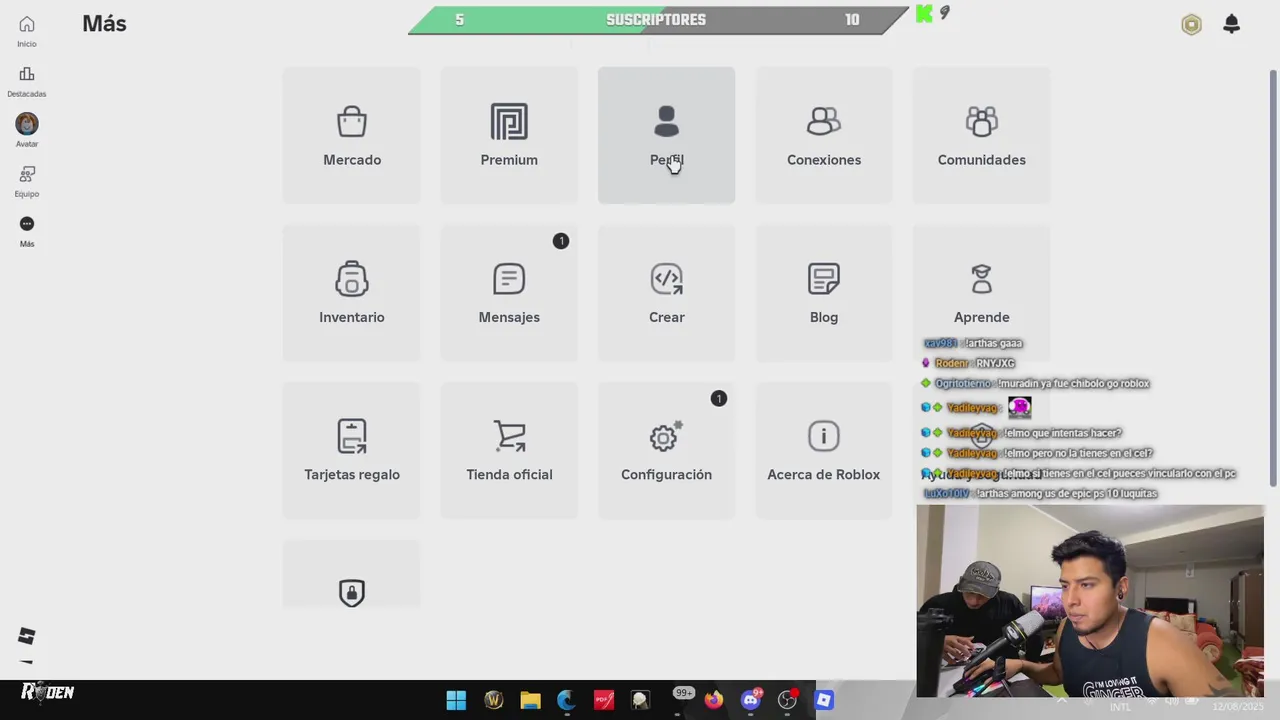
Task: Open Destacadas charts in the sidebar
Action: click(x=27, y=81)
